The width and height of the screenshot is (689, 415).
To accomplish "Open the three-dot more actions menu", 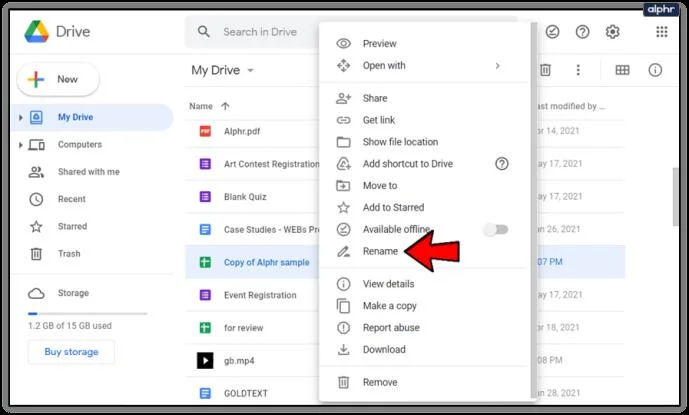I will (578, 70).
